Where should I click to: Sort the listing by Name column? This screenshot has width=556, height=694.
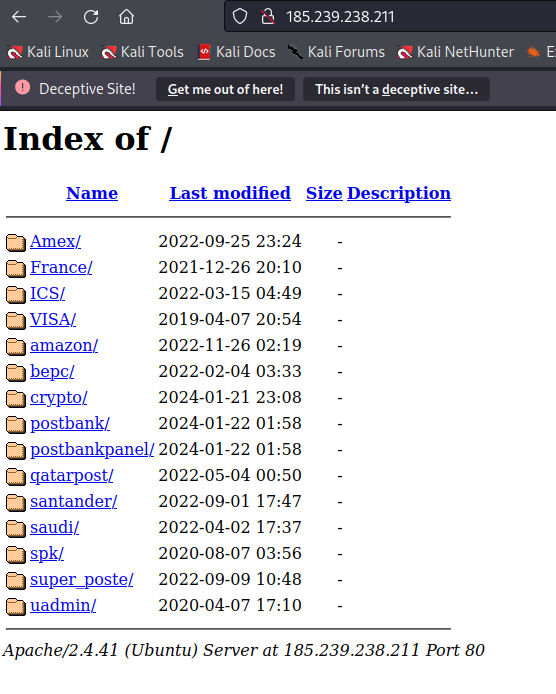pos(92,193)
